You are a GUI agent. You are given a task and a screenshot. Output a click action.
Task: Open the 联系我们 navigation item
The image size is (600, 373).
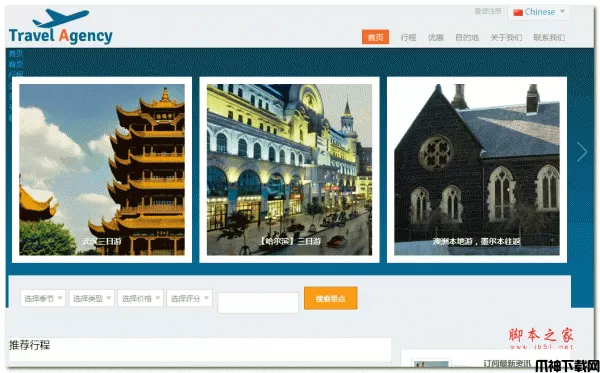(x=549, y=37)
